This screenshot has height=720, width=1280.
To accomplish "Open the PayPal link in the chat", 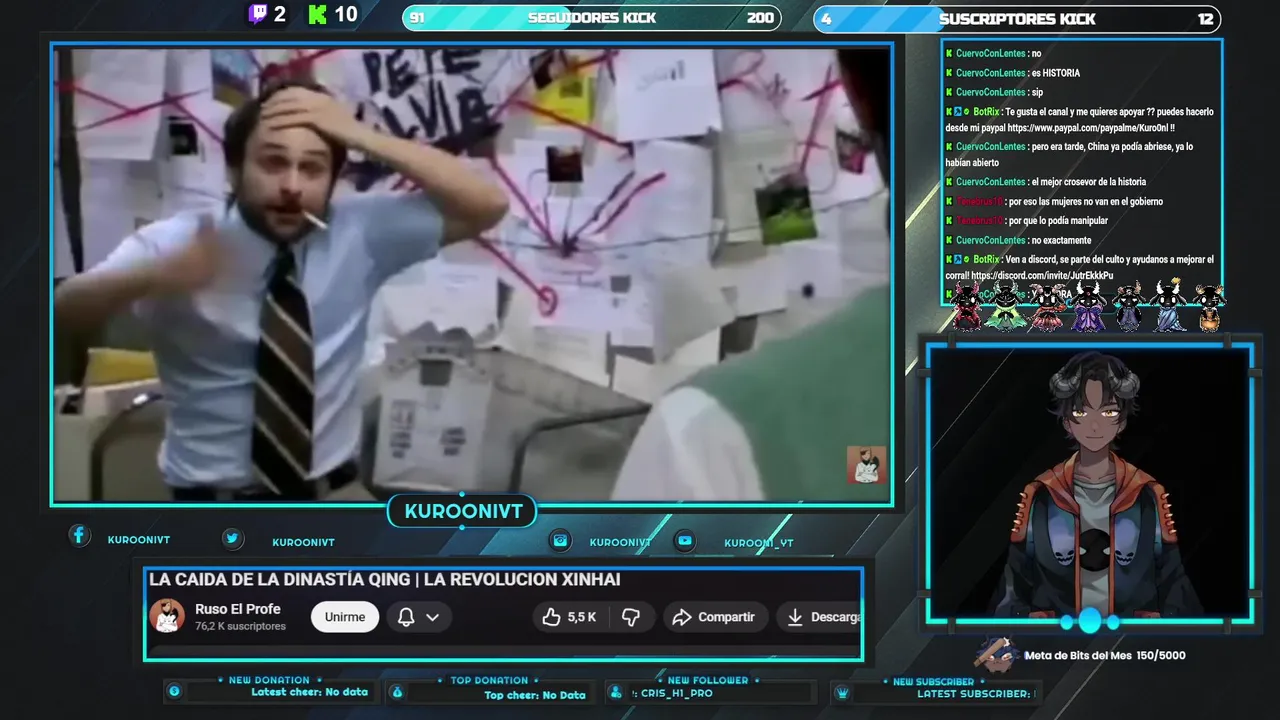I will coord(1089,128).
